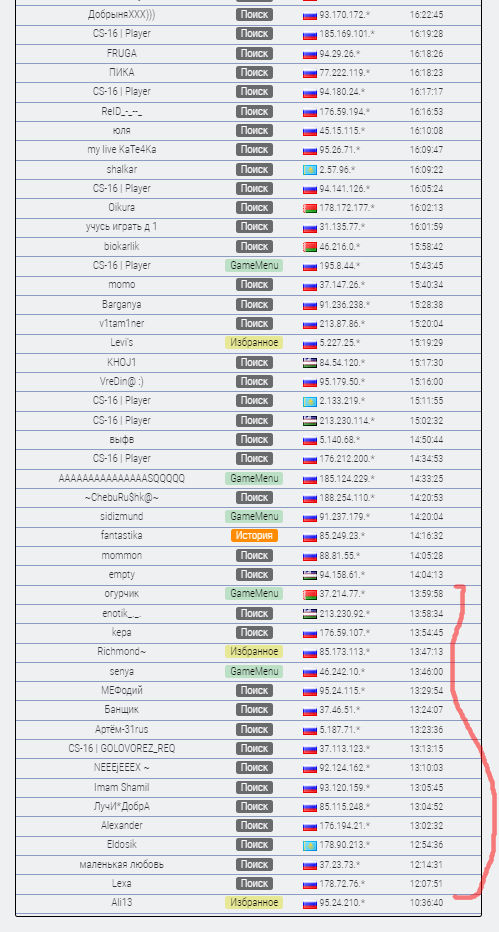Click the Belarus flag in biokarlik row
The image size is (499, 932).
(x=309, y=247)
